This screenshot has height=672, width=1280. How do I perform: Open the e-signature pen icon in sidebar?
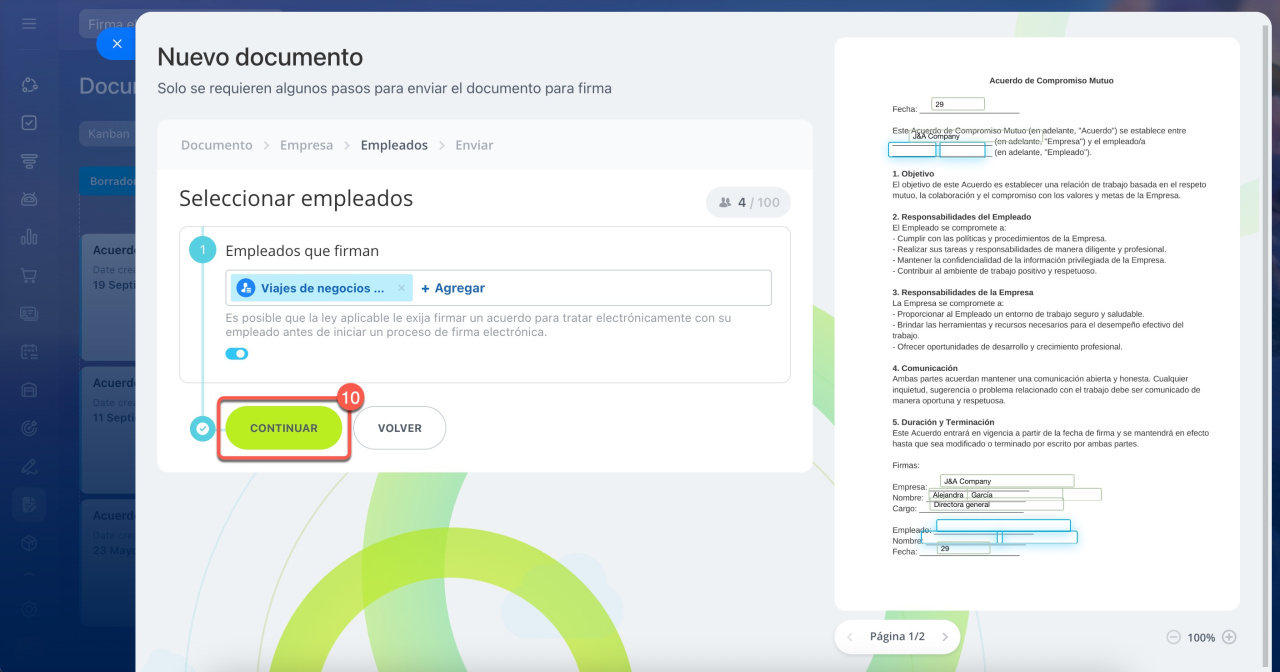(29, 466)
